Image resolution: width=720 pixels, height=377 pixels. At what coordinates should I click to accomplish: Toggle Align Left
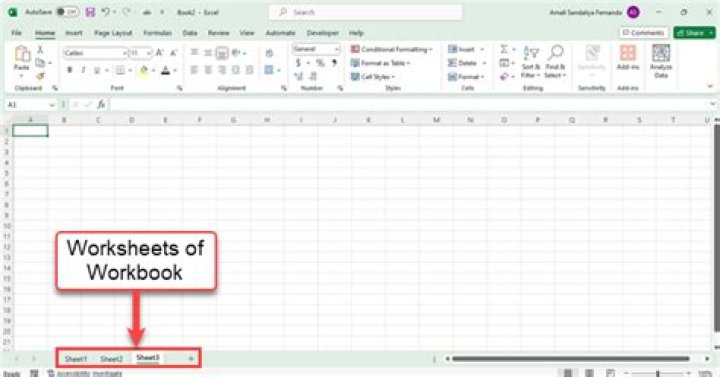tap(194, 70)
